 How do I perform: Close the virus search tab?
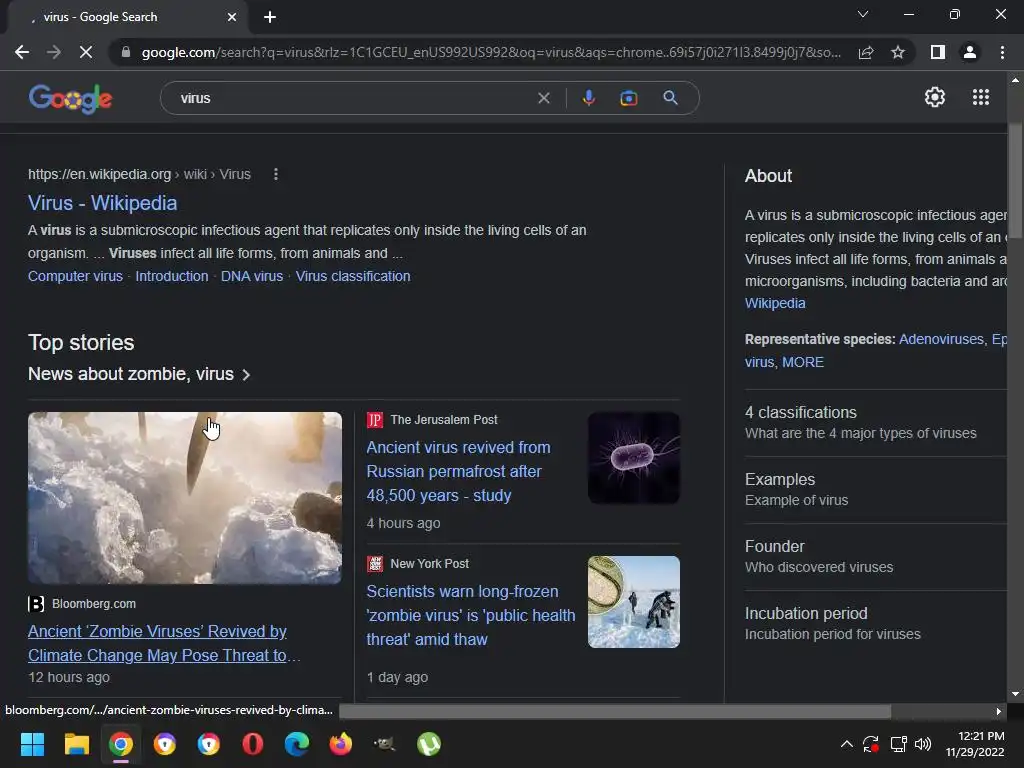[232, 17]
